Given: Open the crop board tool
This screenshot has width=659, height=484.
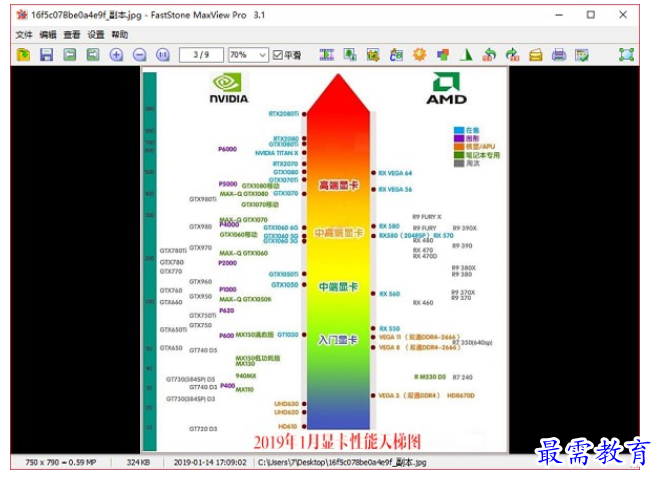Looking at the screenshot, I should [x=373, y=55].
